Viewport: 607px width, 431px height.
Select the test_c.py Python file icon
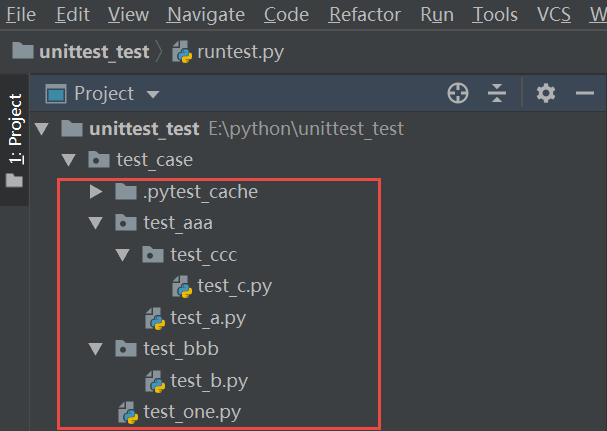coord(182,286)
